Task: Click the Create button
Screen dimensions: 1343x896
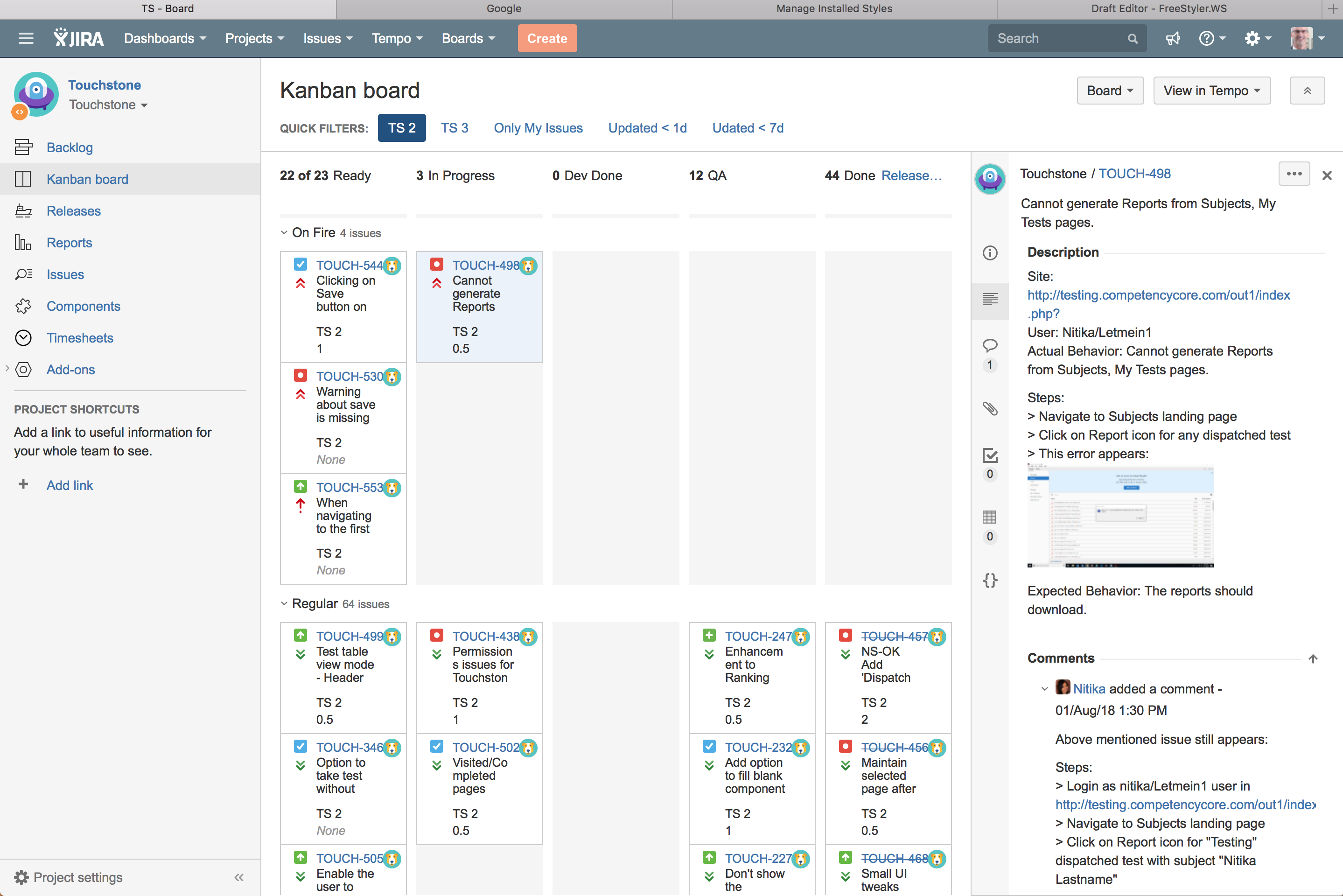Action: (x=547, y=38)
